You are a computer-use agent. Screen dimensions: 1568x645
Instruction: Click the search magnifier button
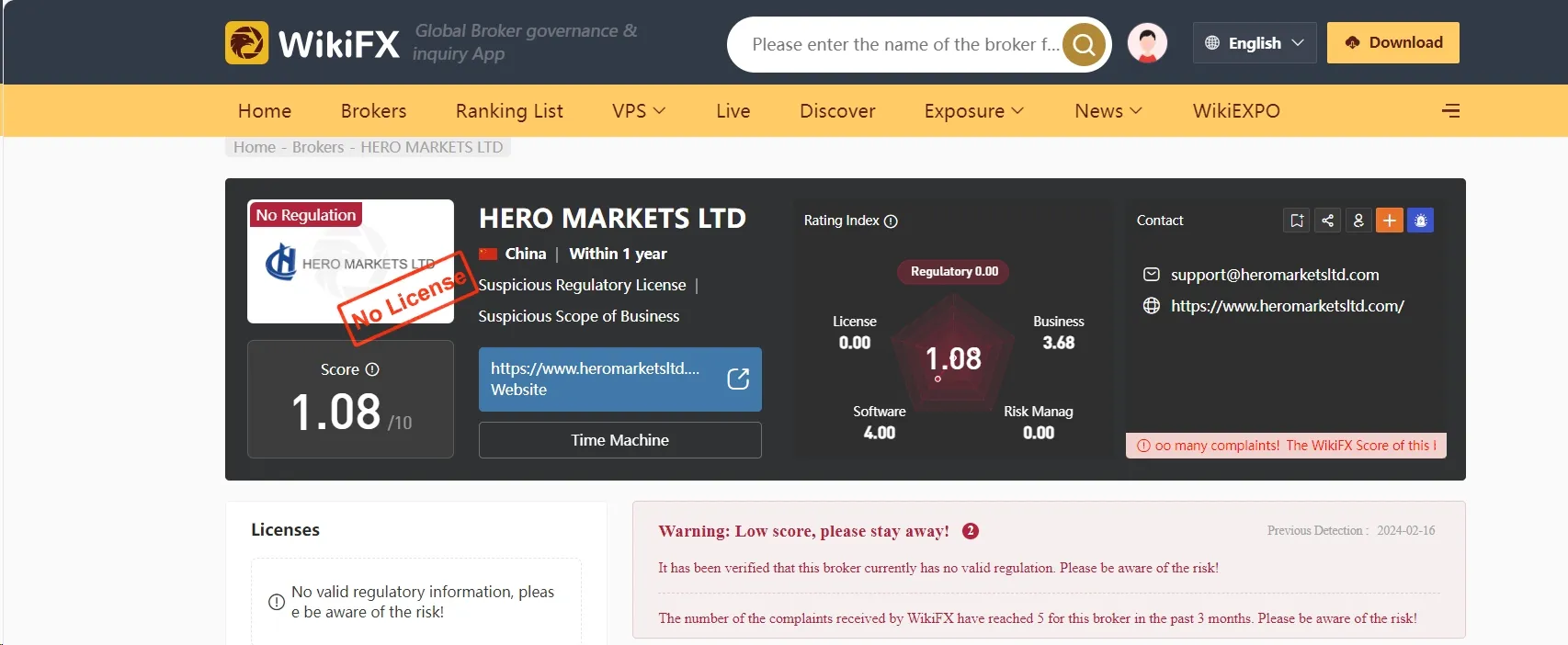pos(1085,44)
